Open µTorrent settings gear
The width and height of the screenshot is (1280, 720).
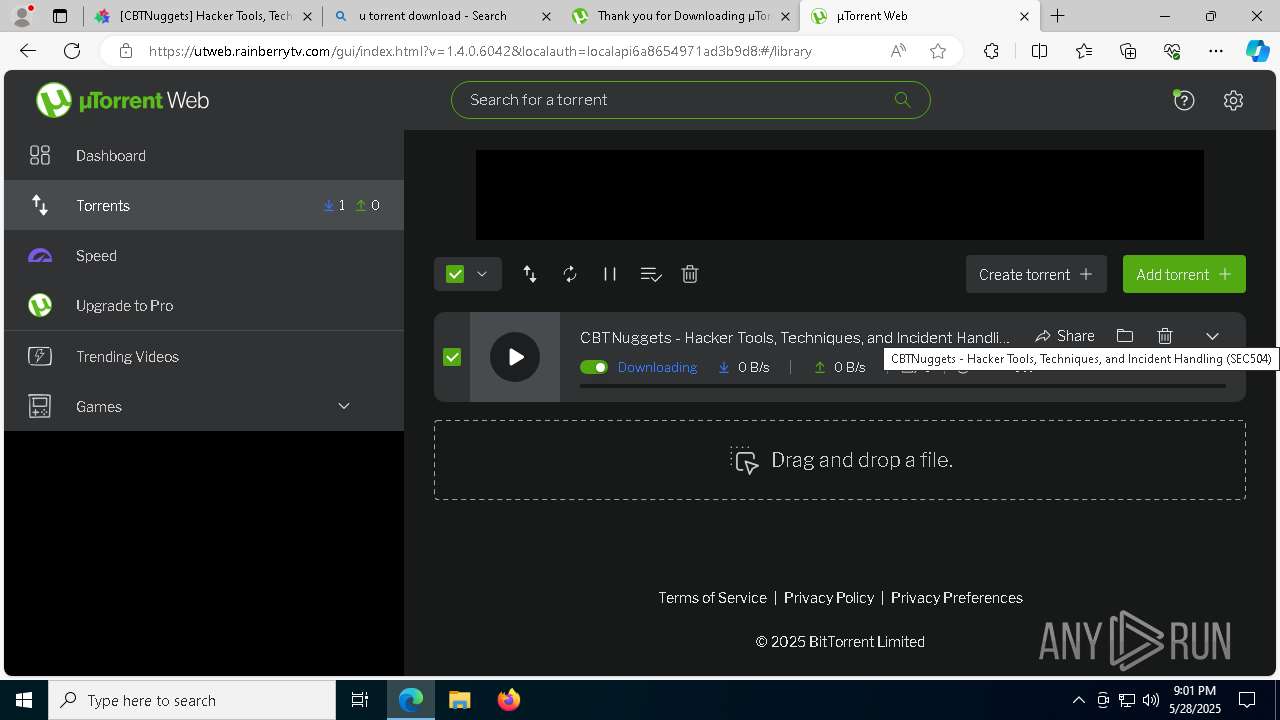(x=1233, y=100)
